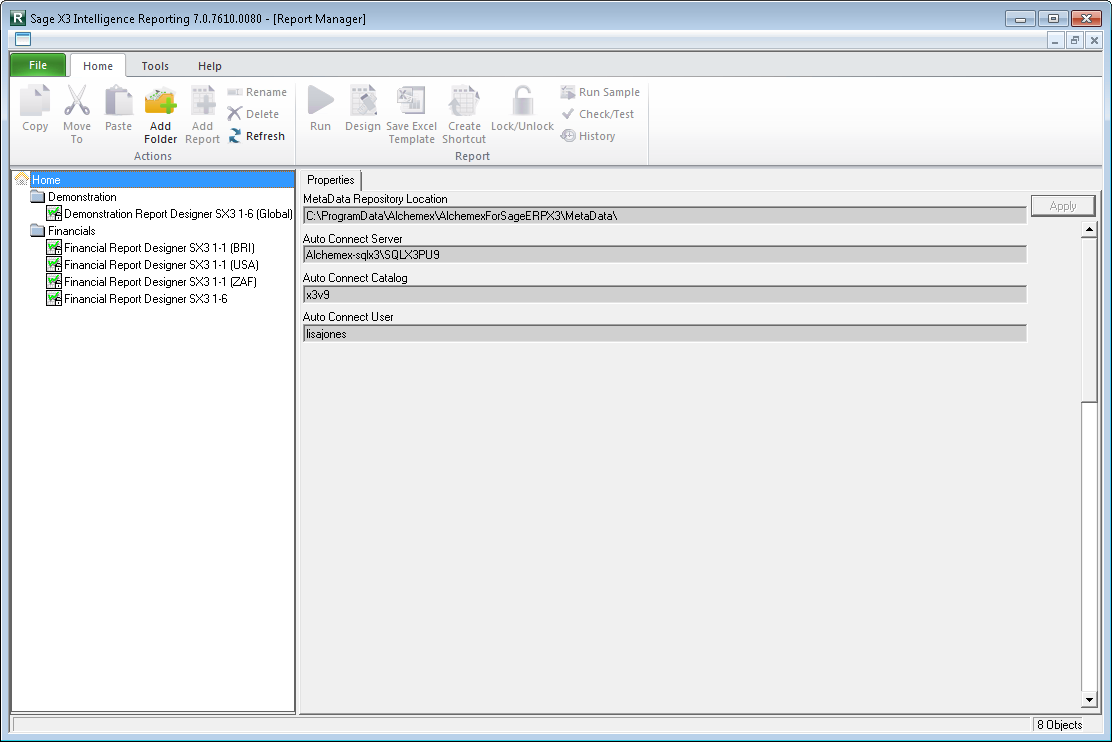
Task: Refresh the report list
Action: tap(256, 136)
